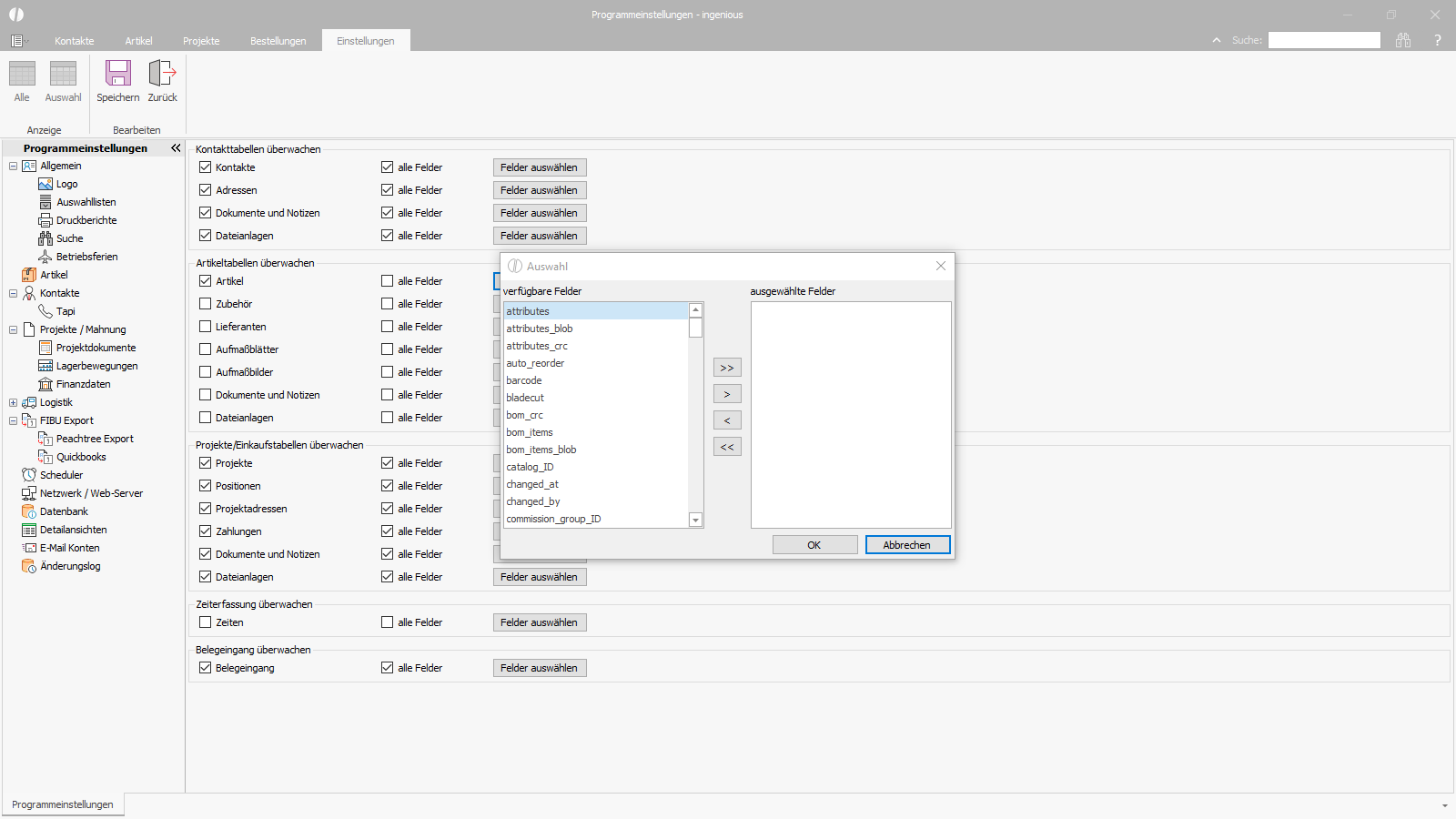1456x819 pixels.
Task: Click the available fields list down arrow
Action: tap(695, 521)
